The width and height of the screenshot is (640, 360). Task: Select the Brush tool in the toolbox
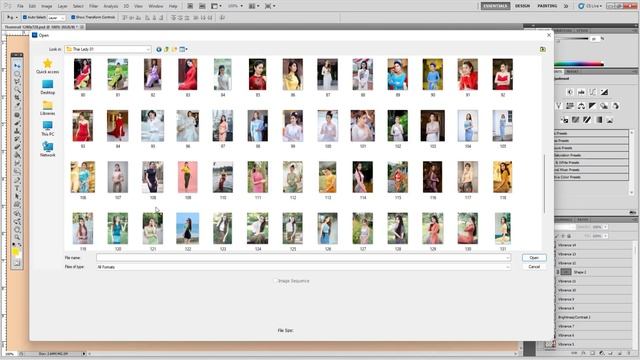click(x=17, y=123)
